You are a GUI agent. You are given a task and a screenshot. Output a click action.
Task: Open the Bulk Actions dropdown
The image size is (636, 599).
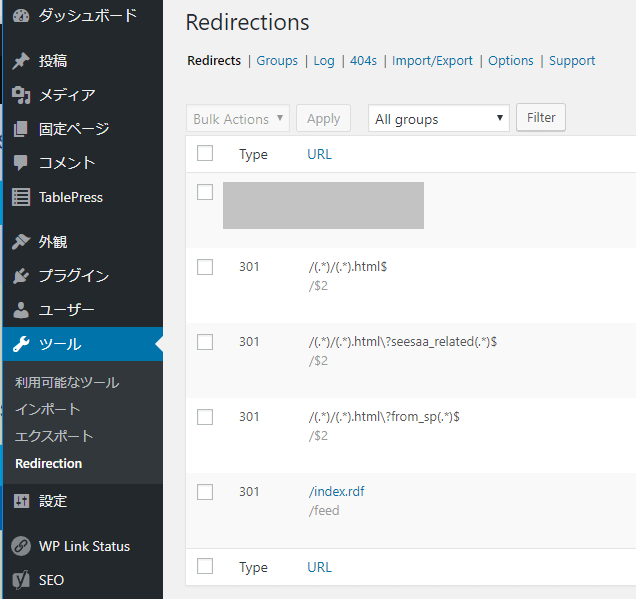pos(238,119)
